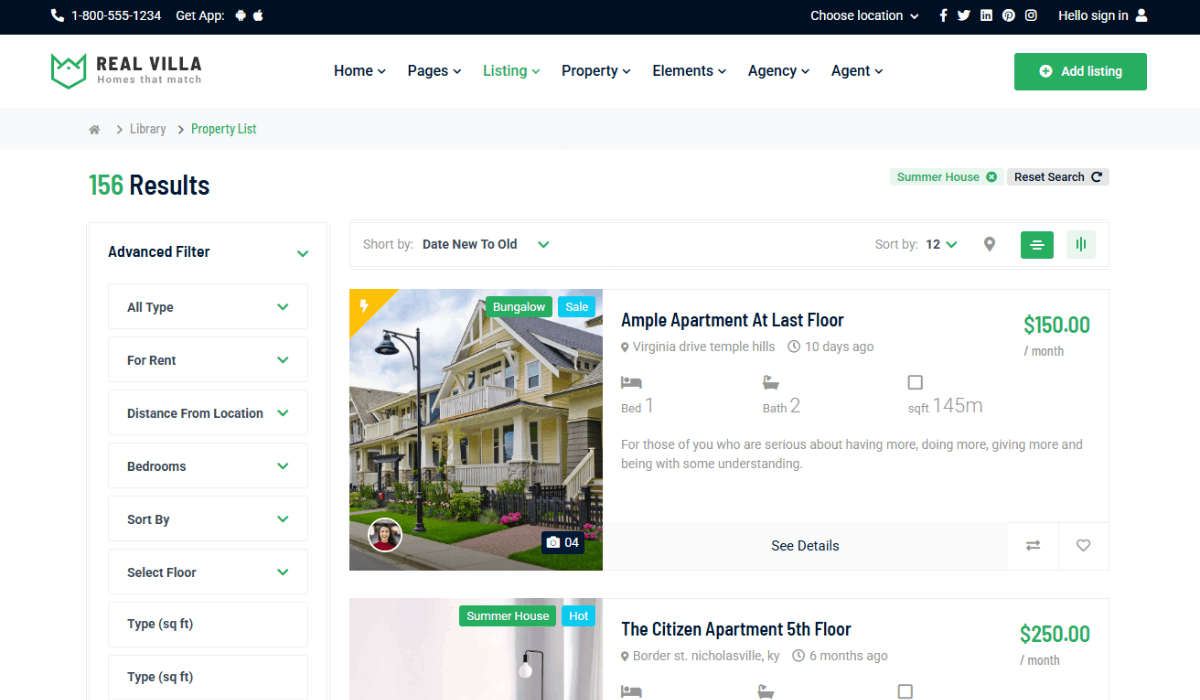
Task: Open the For Rent dropdown
Action: [208, 360]
